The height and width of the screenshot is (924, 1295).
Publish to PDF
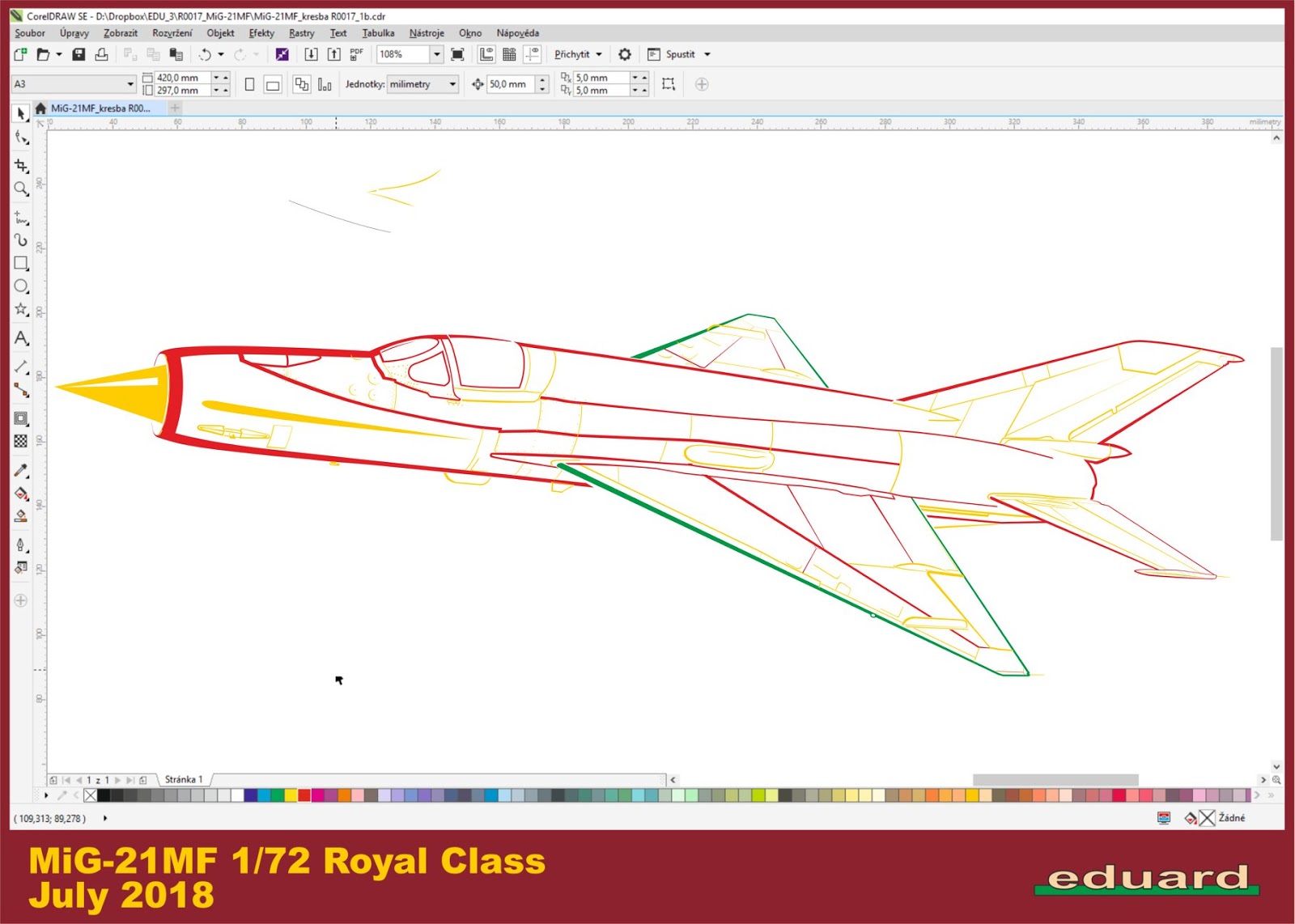point(356,54)
